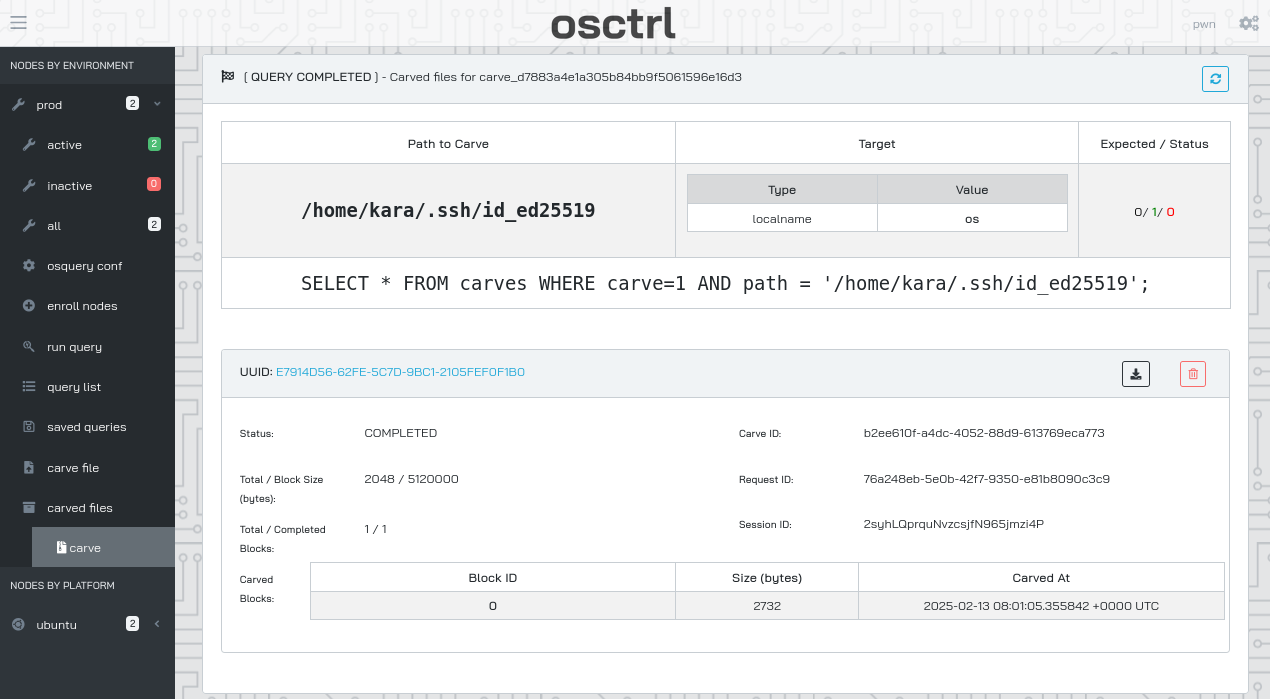Click the prod node count badge

point(132,104)
